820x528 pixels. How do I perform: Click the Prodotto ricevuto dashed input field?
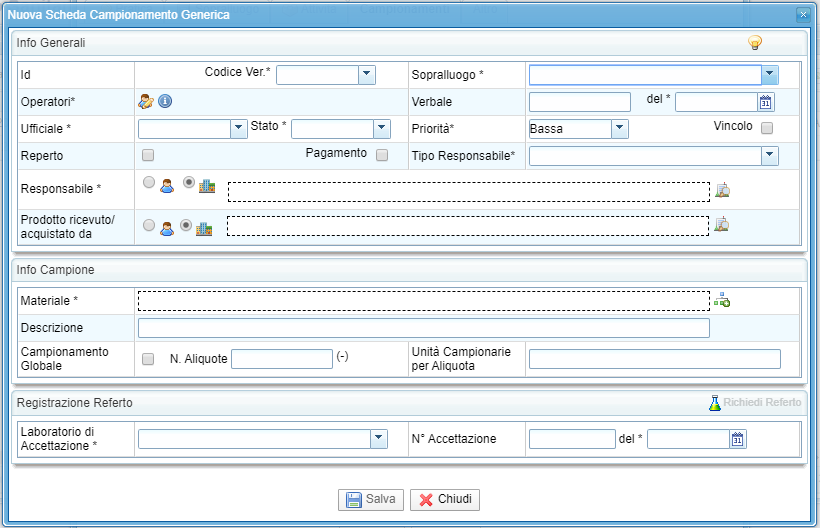(x=468, y=226)
